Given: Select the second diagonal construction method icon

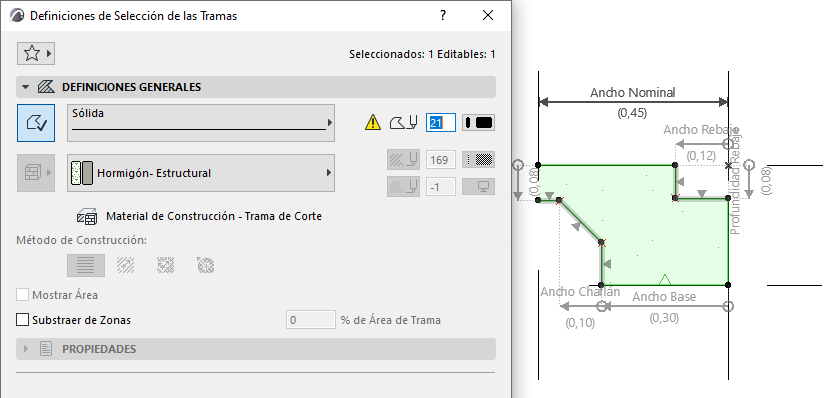Looking at the screenshot, I should 125,265.
